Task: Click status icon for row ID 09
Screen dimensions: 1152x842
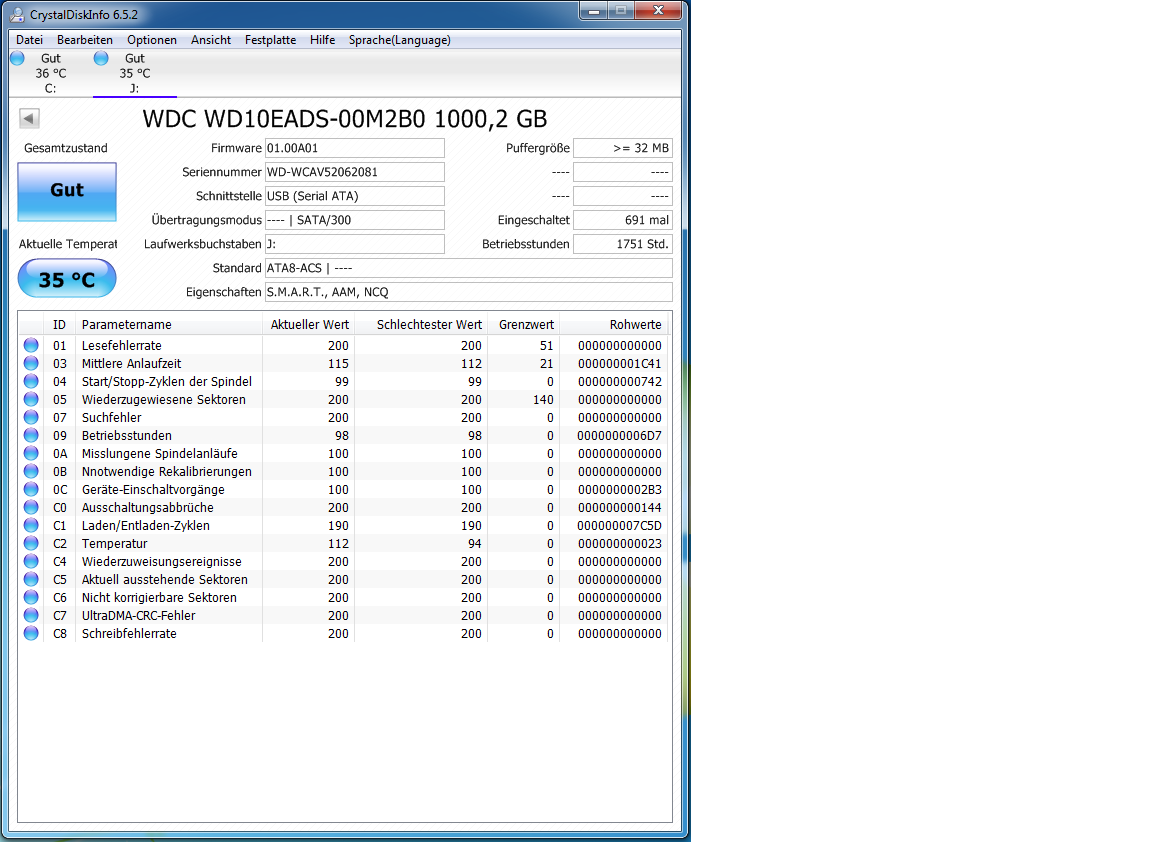Action: tap(31, 435)
